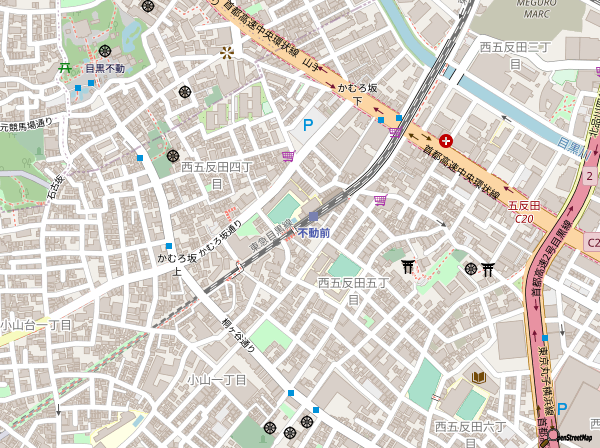Click the 西五反田五丁目 district label
Screen dimensions: 600x448
pyautogui.click(x=354, y=291)
